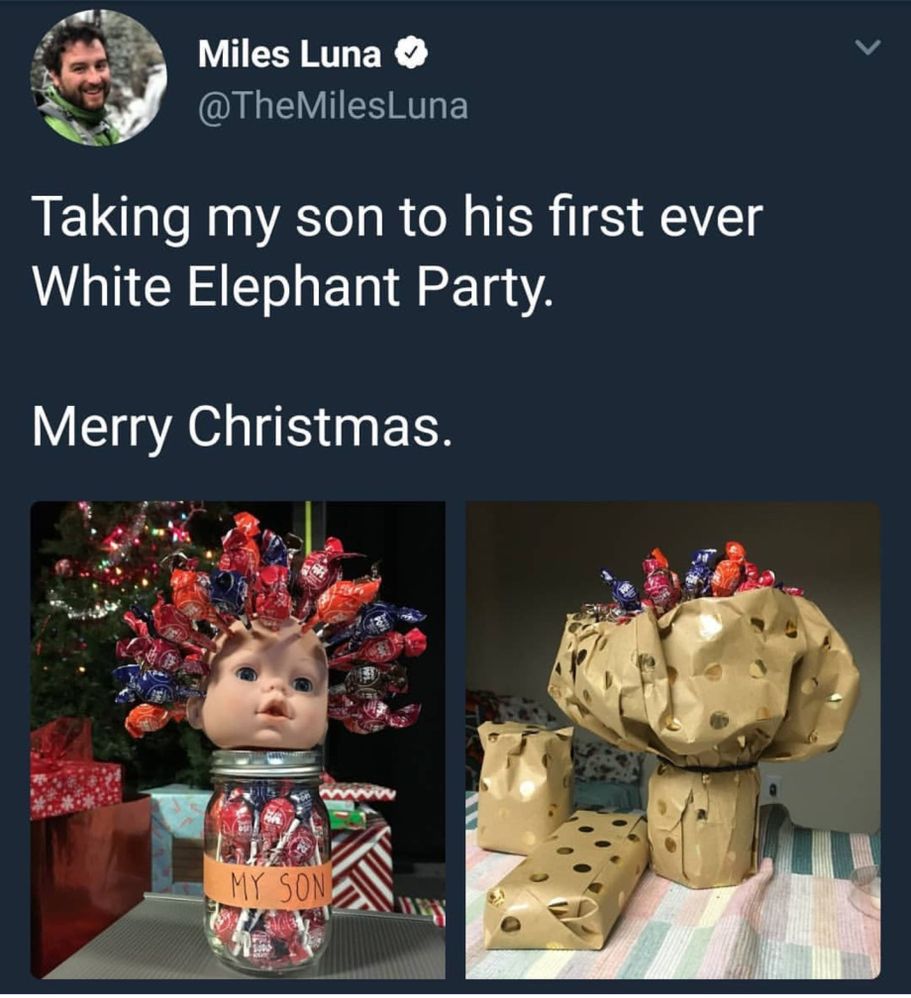Open the tweet options chevron dropdown

[867, 46]
